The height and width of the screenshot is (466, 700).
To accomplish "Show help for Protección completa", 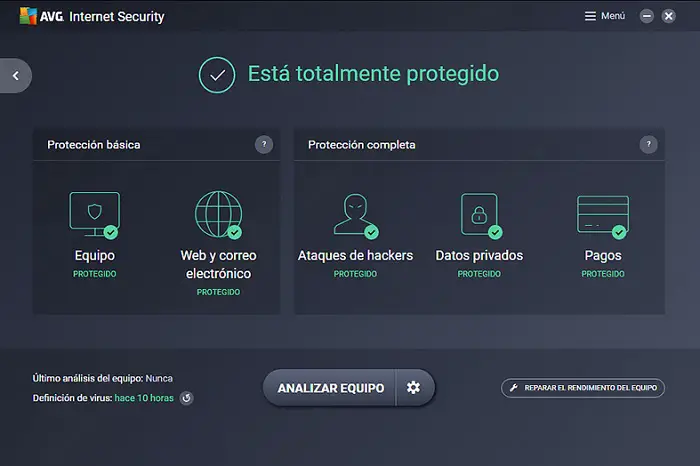I will point(648,144).
